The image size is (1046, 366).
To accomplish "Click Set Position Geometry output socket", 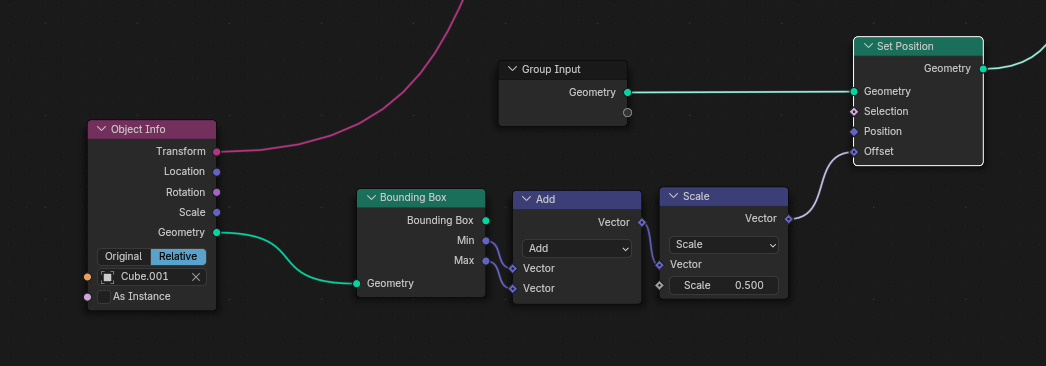I will [983, 69].
